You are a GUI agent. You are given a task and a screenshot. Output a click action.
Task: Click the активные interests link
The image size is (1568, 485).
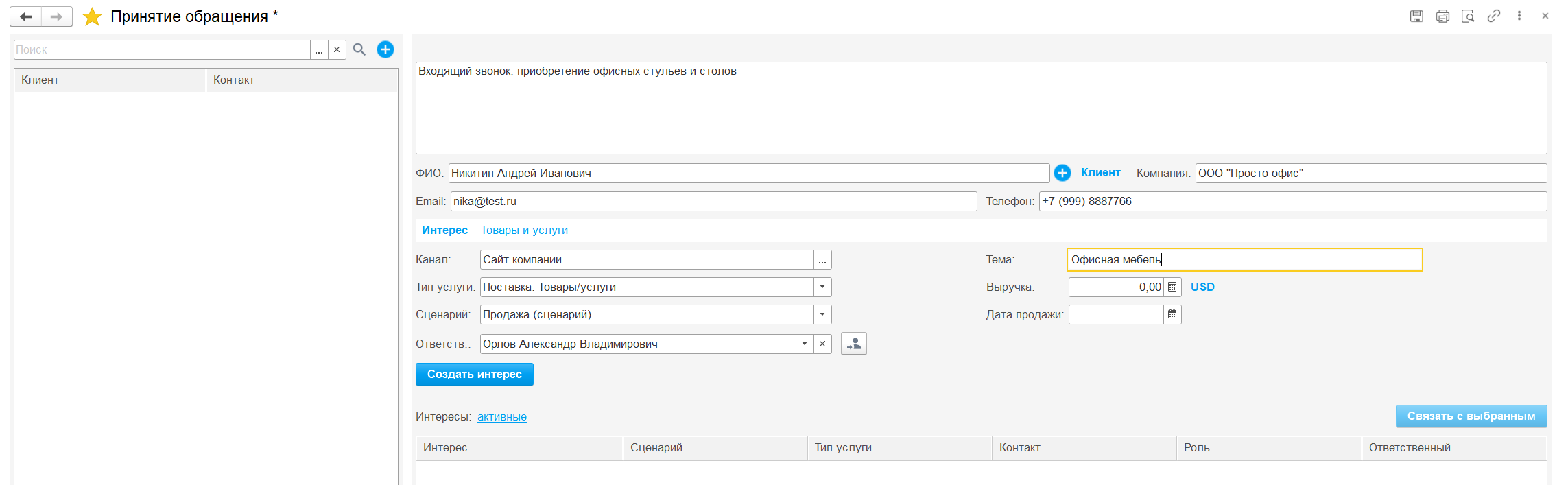tap(502, 416)
